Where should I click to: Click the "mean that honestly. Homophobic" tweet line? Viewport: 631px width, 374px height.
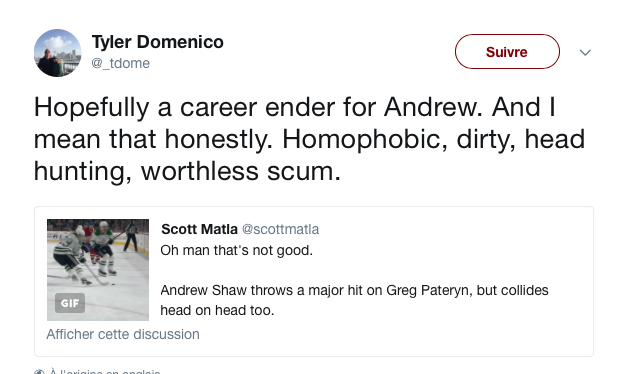click(309, 139)
